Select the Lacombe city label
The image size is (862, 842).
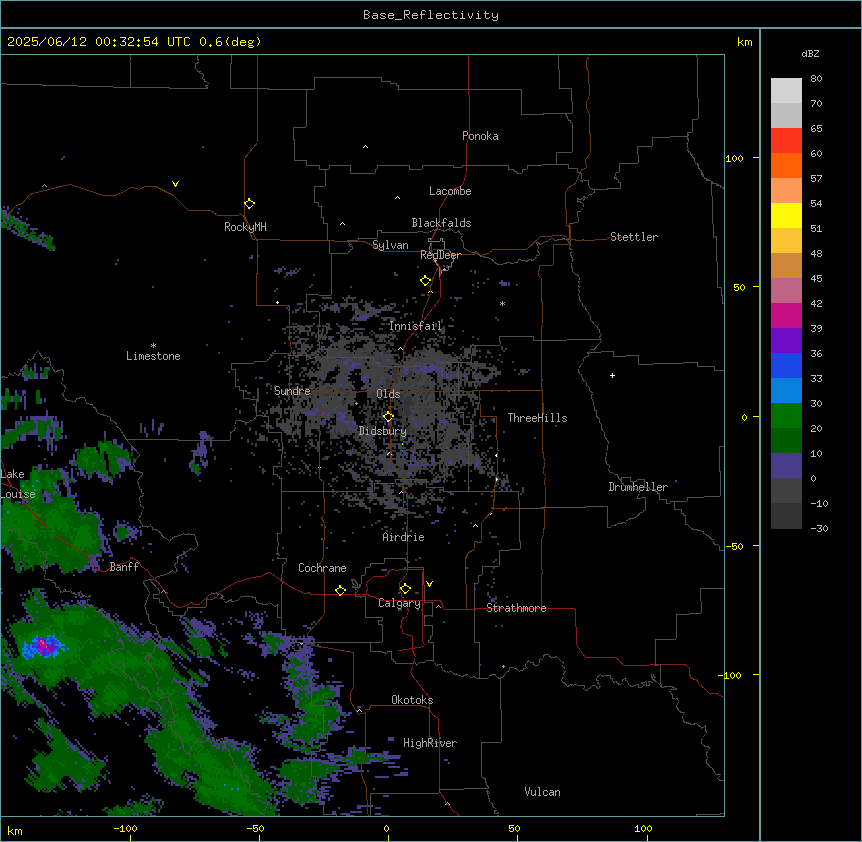450,191
